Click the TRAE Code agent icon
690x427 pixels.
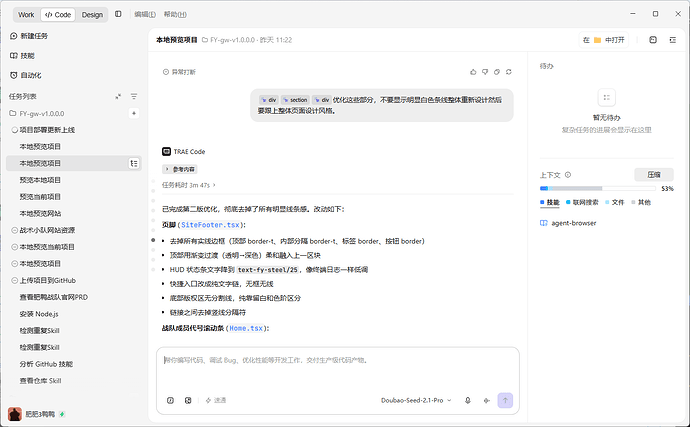tap(166, 151)
